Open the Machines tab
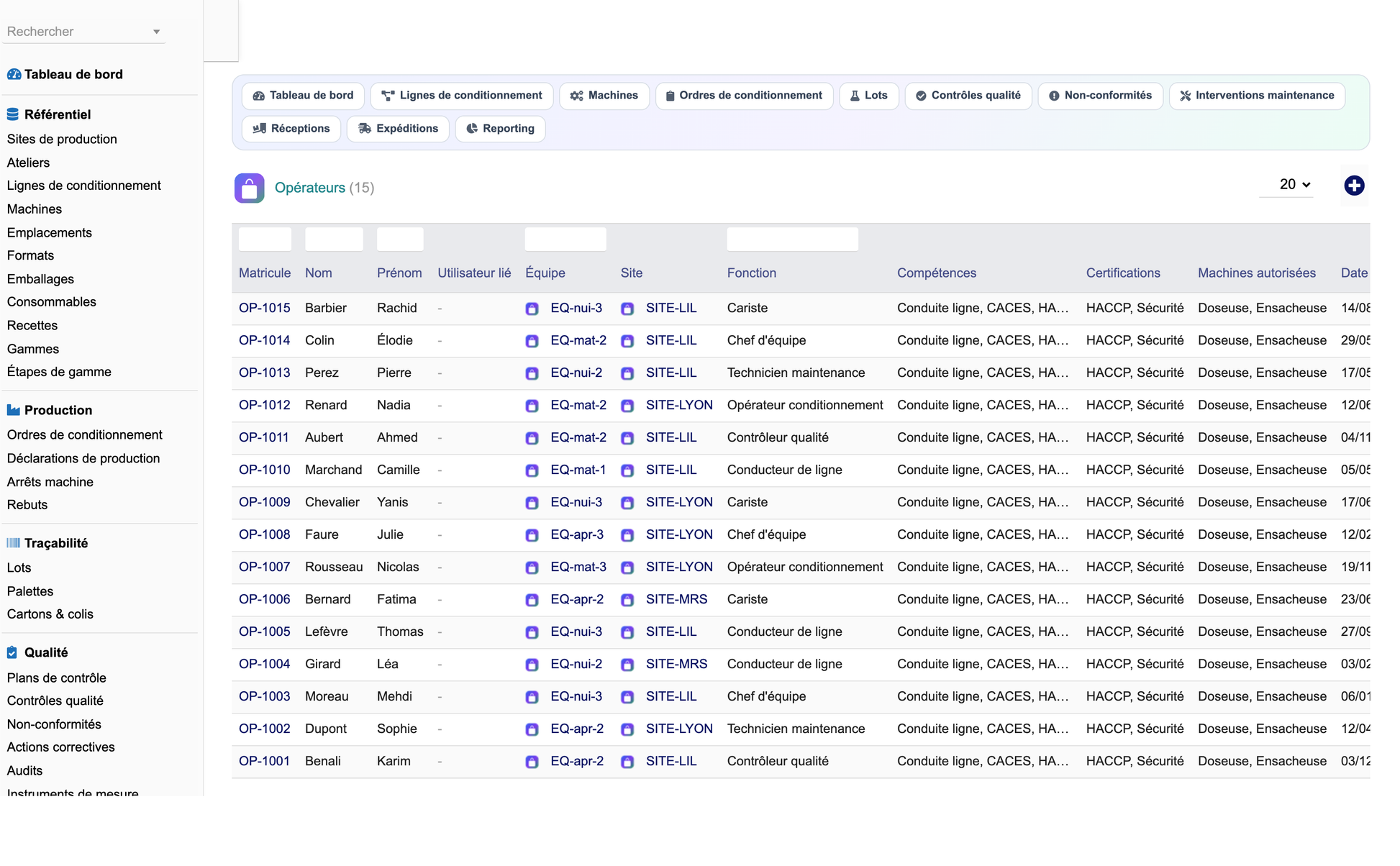This screenshot has width=1400, height=866. (x=604, y=96)
